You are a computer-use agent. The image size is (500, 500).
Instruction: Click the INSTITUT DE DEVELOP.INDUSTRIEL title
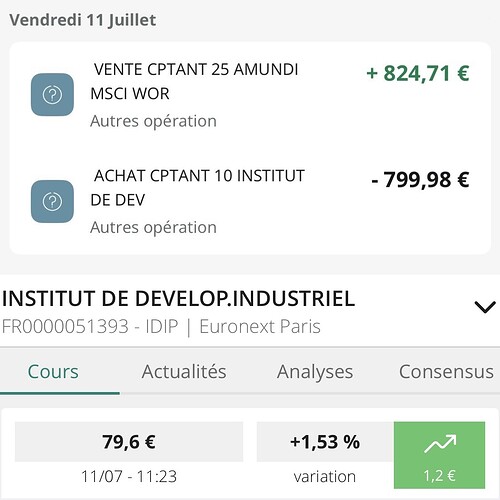click(x=178, y=298)
